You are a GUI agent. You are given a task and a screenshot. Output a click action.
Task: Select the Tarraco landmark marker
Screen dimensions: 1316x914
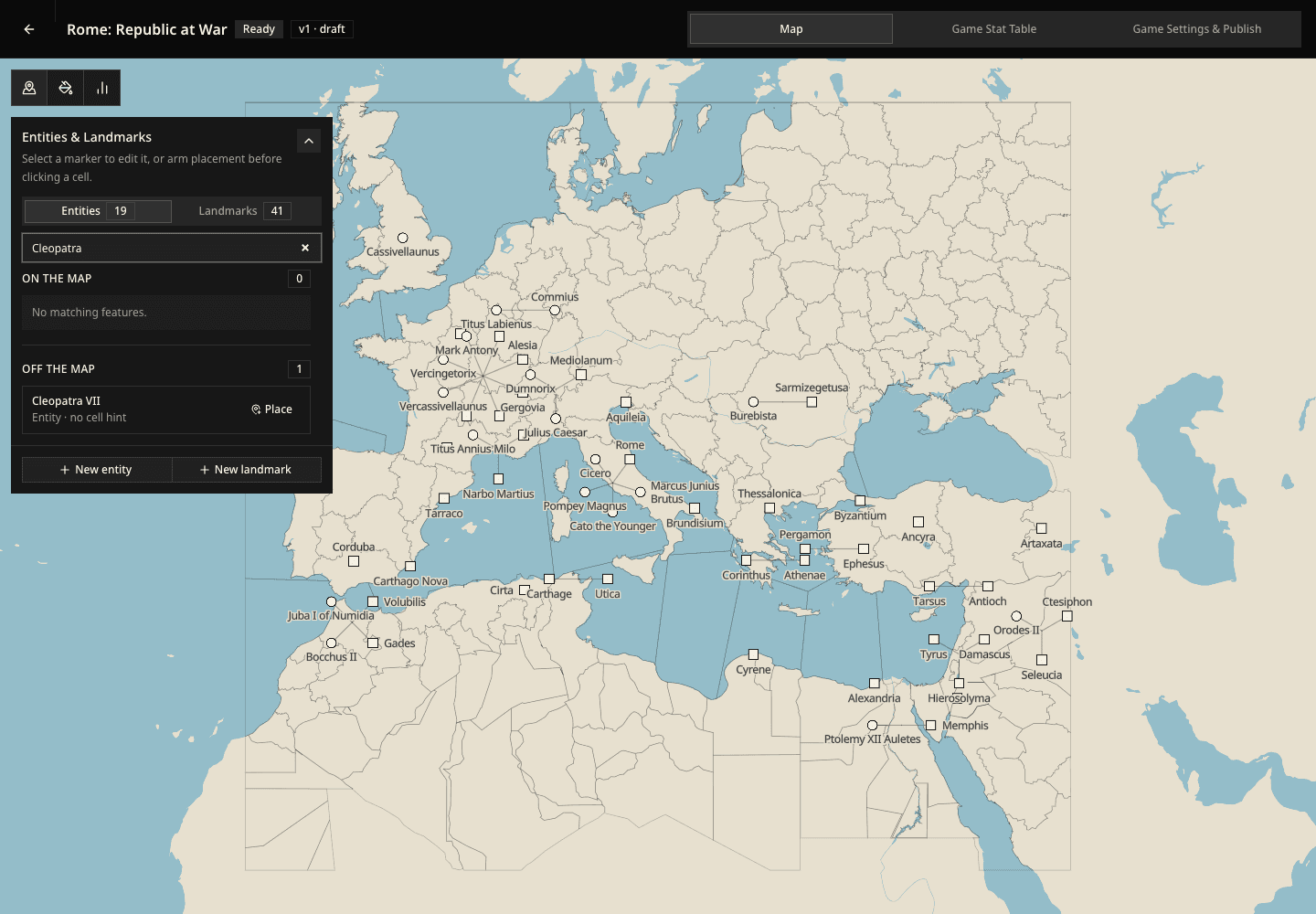pos(444,499)
